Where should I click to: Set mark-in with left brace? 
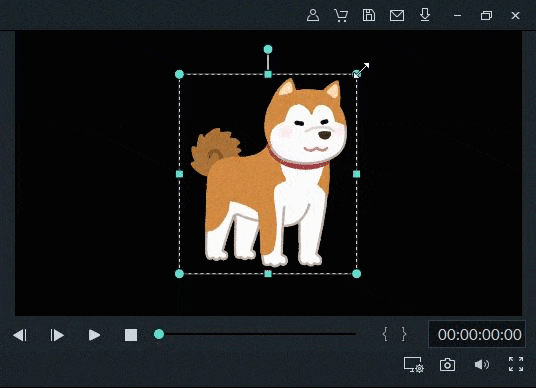385,334
